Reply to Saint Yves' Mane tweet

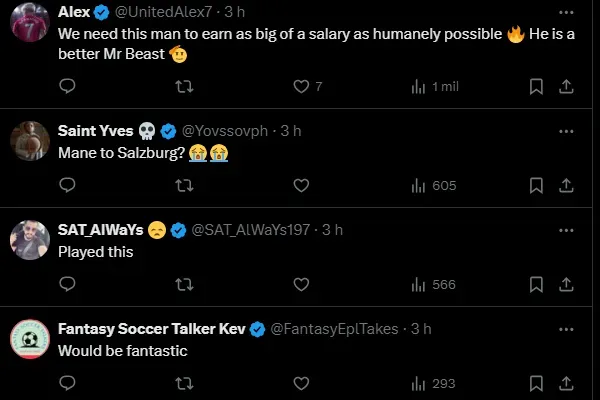click(68, 185)
